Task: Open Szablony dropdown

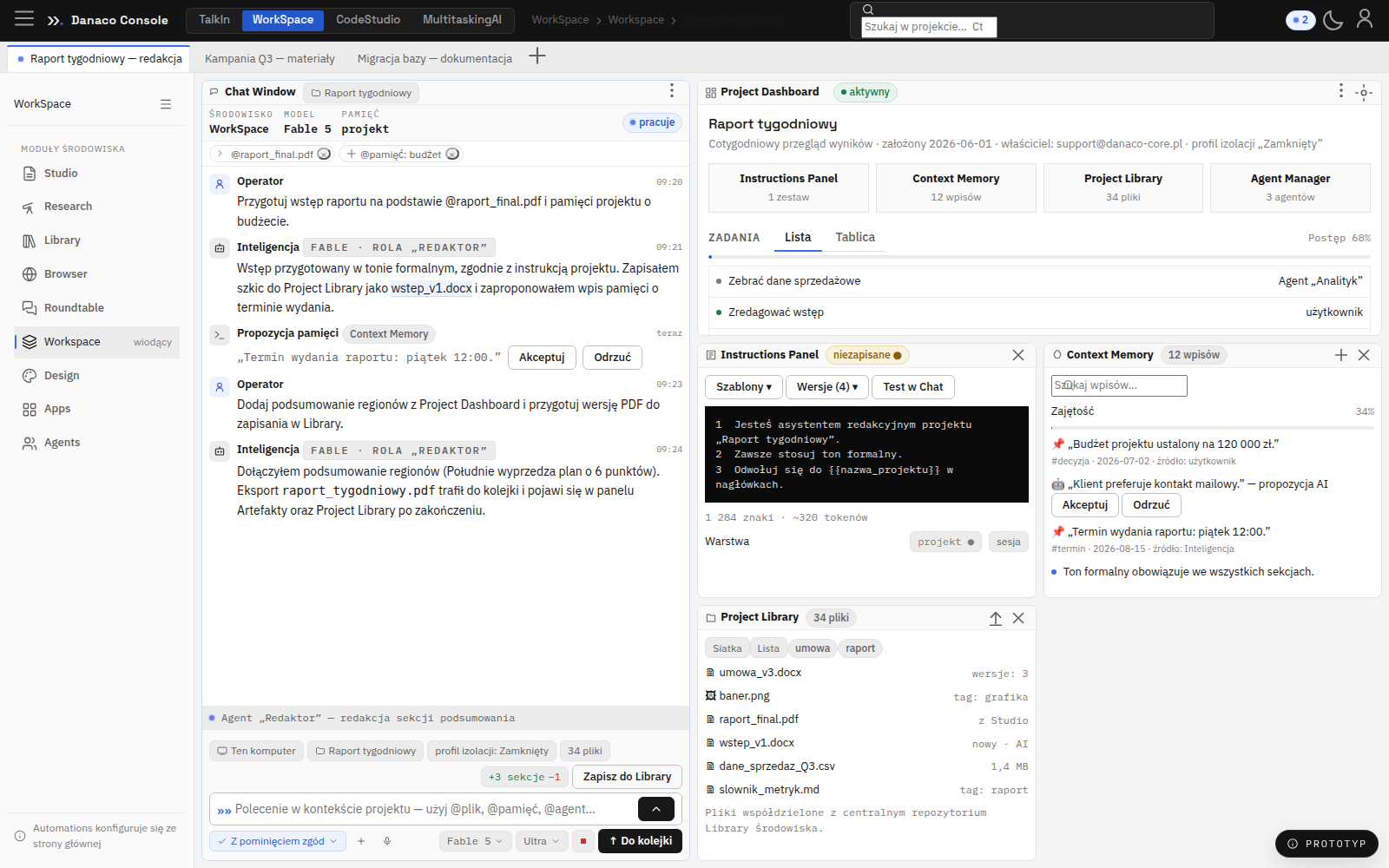Action: [744, 387]
